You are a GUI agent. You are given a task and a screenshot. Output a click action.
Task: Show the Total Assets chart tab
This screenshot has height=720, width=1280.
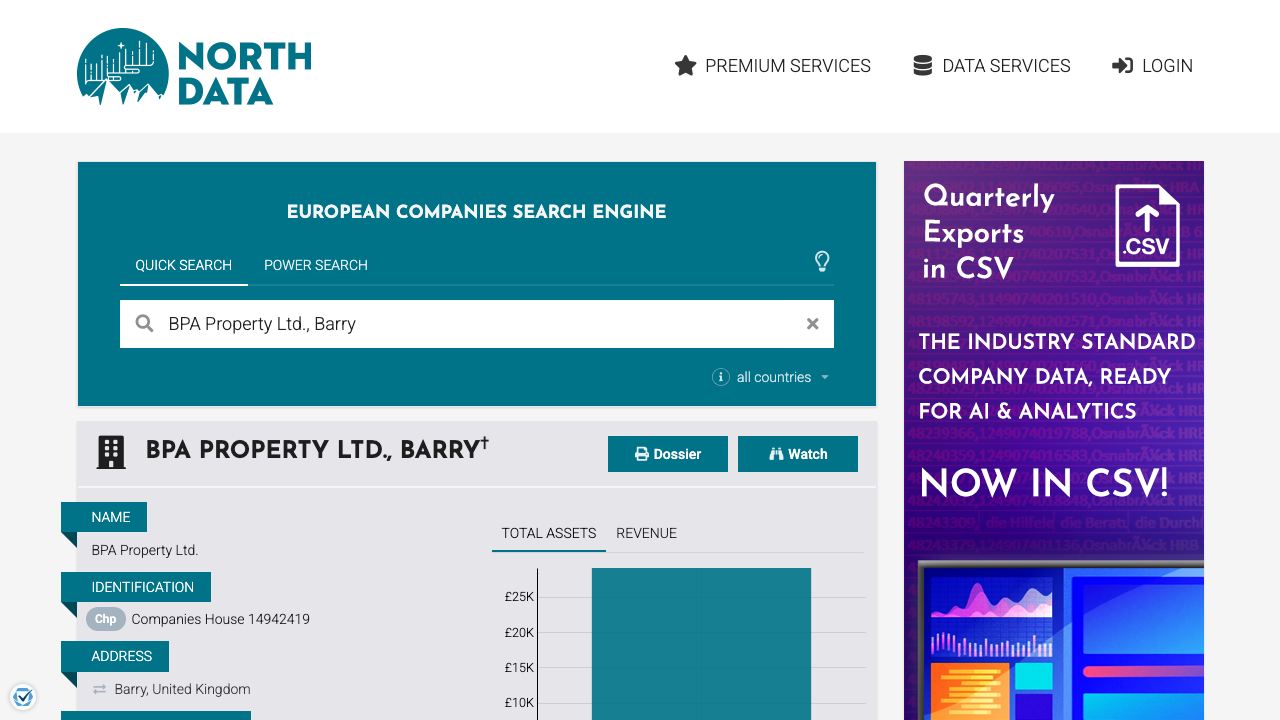[x=548, y=533]
